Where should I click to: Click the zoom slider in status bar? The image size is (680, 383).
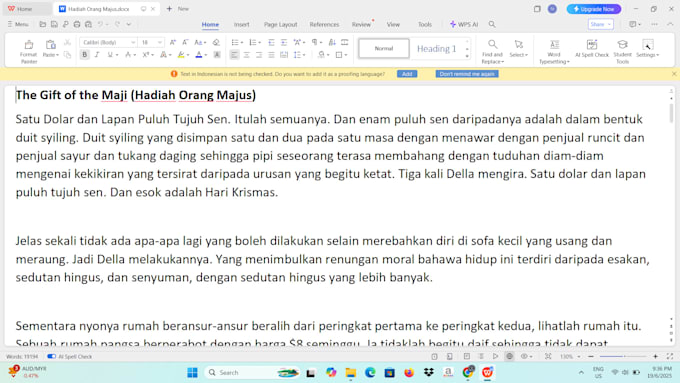[624, 357]
